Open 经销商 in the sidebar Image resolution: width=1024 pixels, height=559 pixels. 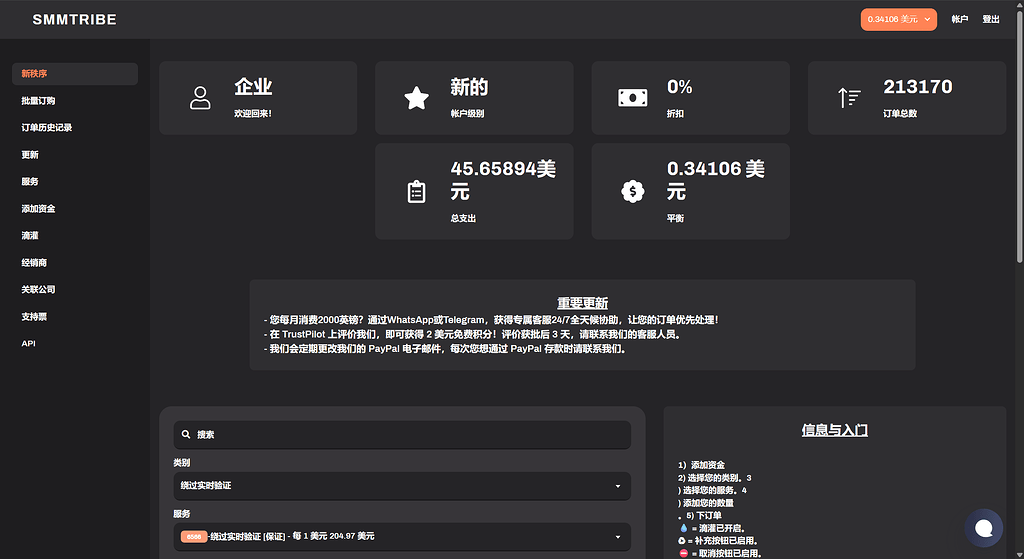pyautogui.click(x=34, y=263)
